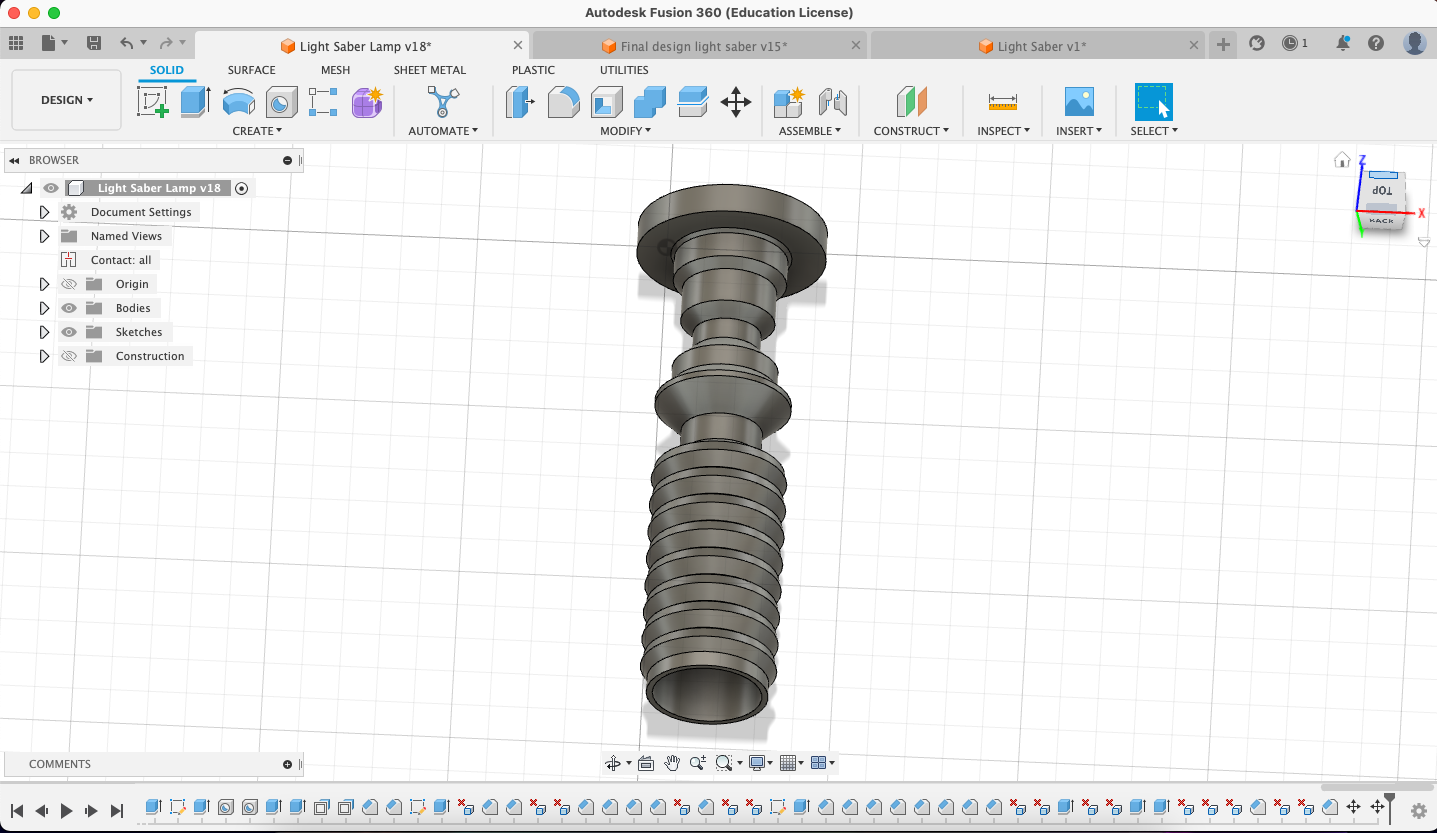Collapse the Browser panel with double arrows
This screenshot has height=833, width=1437.
pyautogui.click(x=14, y=160)
